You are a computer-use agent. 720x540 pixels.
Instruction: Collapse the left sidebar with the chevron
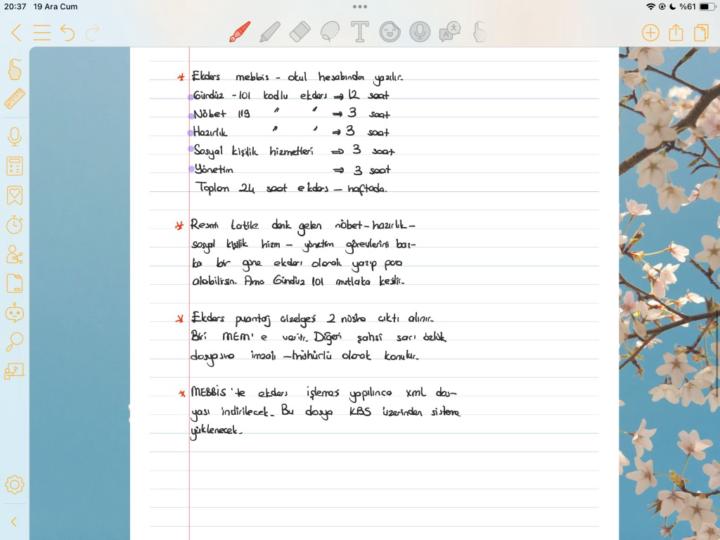pos(14,521)
